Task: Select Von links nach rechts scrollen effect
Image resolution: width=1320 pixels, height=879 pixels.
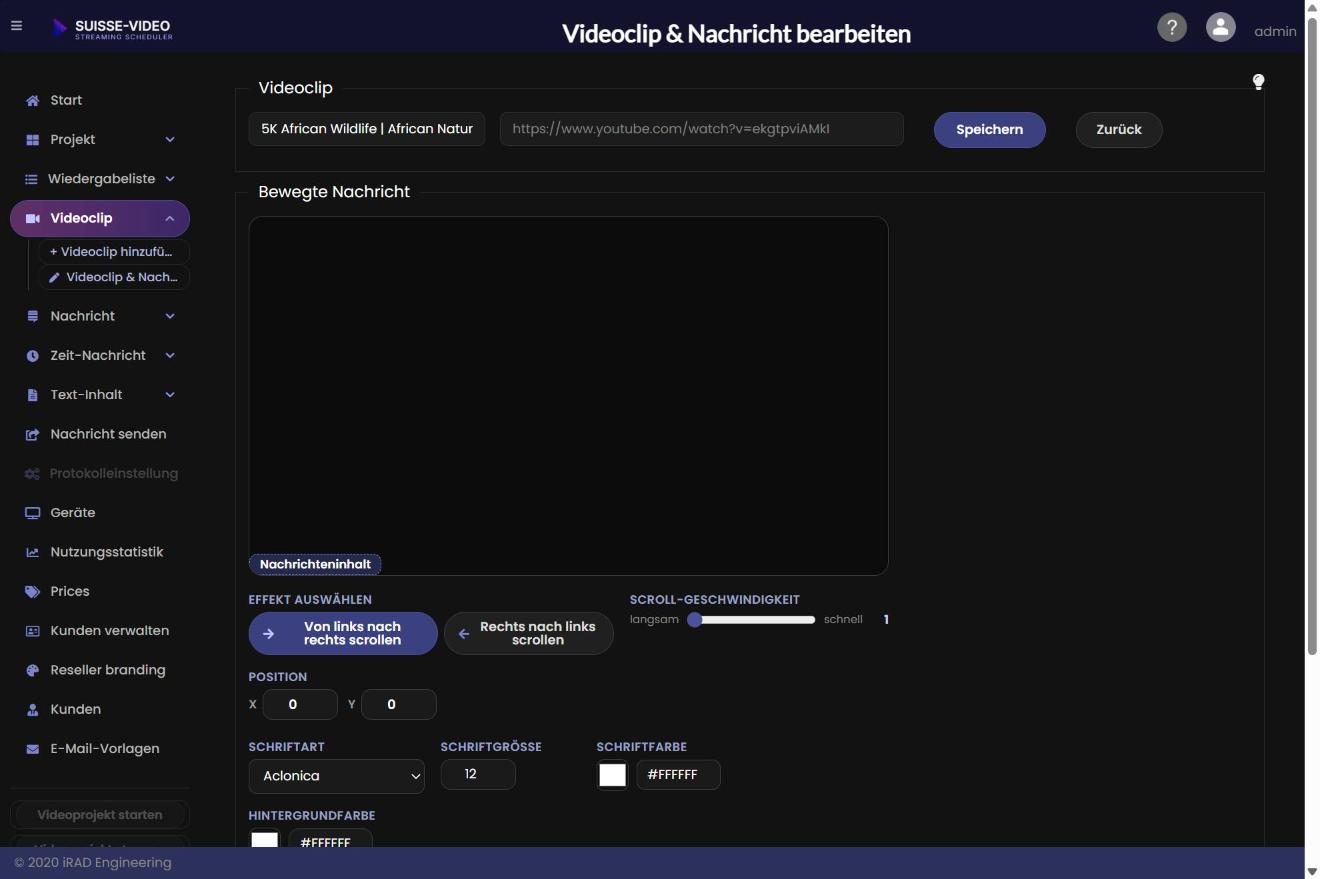Action: click(x=343, y=634)
